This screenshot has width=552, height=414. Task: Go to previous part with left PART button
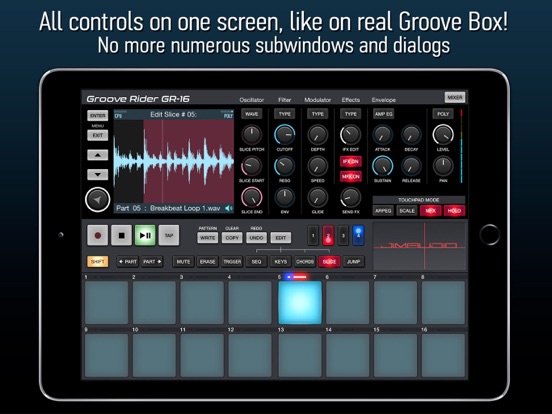pos(127,262)
